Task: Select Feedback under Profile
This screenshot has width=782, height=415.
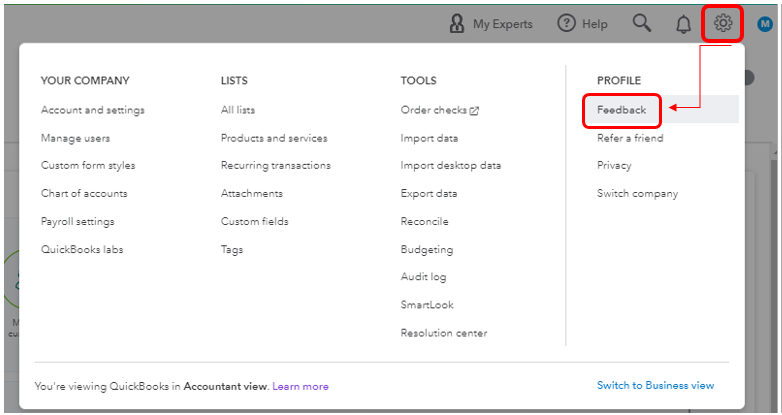Action: (621, 110)
